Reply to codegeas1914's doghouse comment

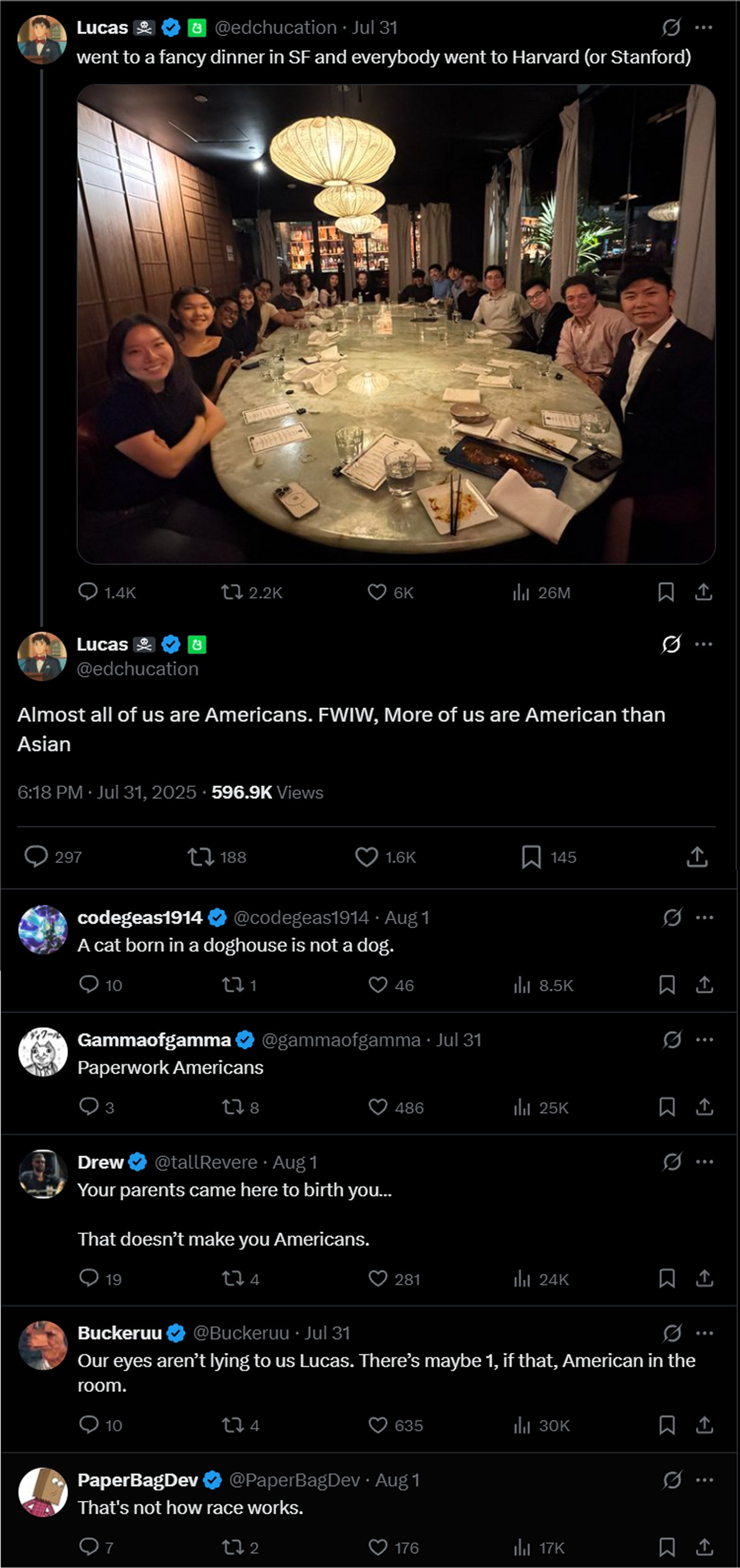coord(89,984)
